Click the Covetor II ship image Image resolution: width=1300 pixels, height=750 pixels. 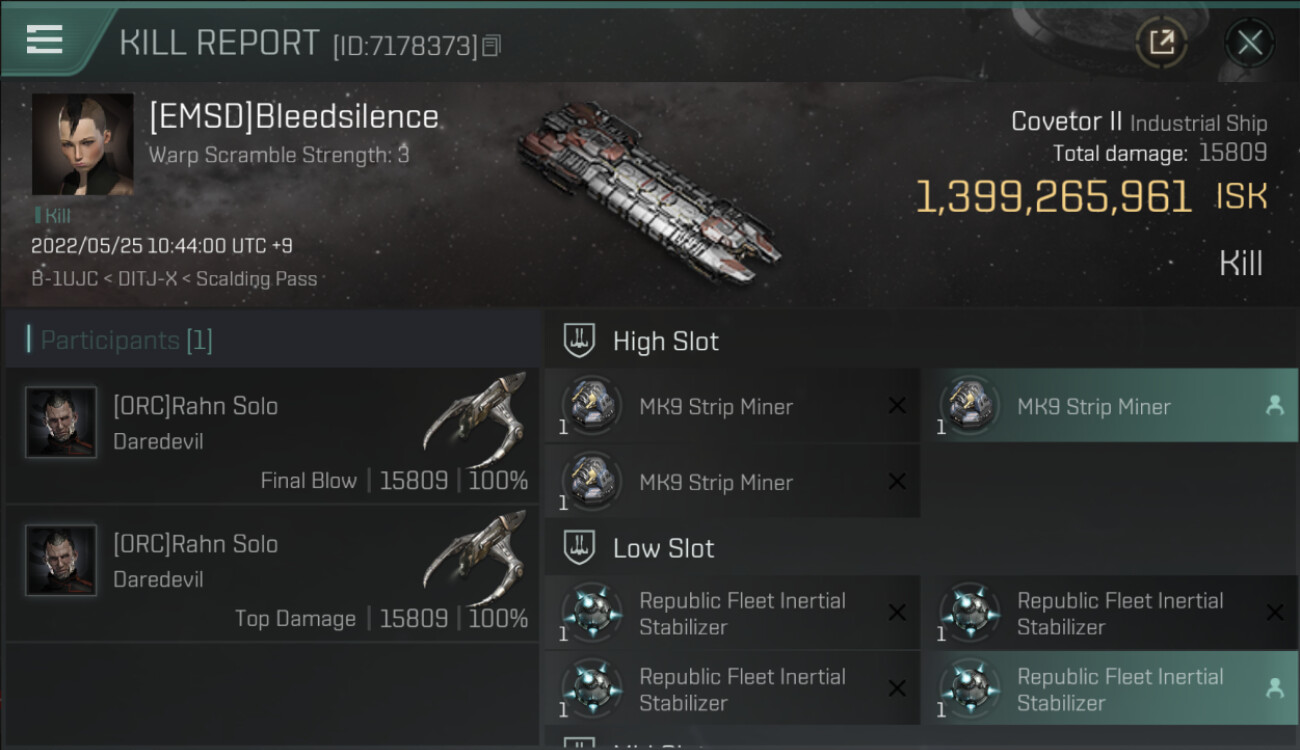pos(648,195)
